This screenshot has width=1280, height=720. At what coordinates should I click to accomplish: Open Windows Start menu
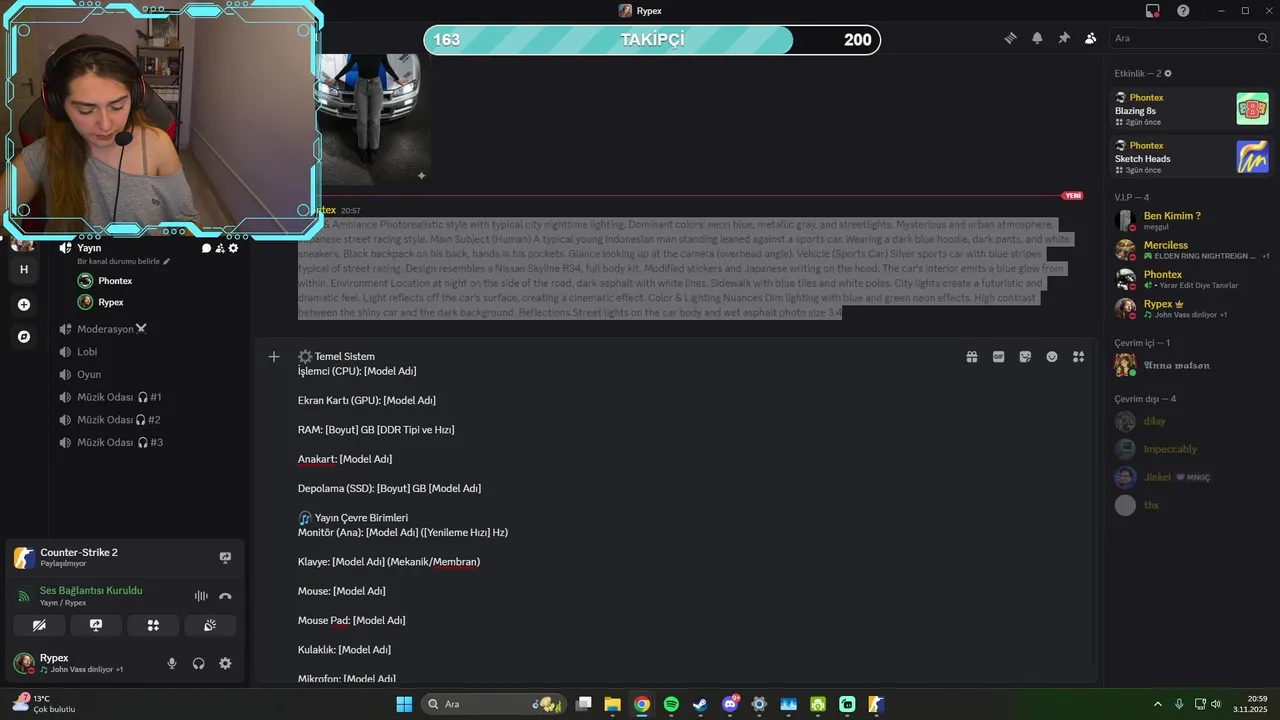[x=404, y=704]
